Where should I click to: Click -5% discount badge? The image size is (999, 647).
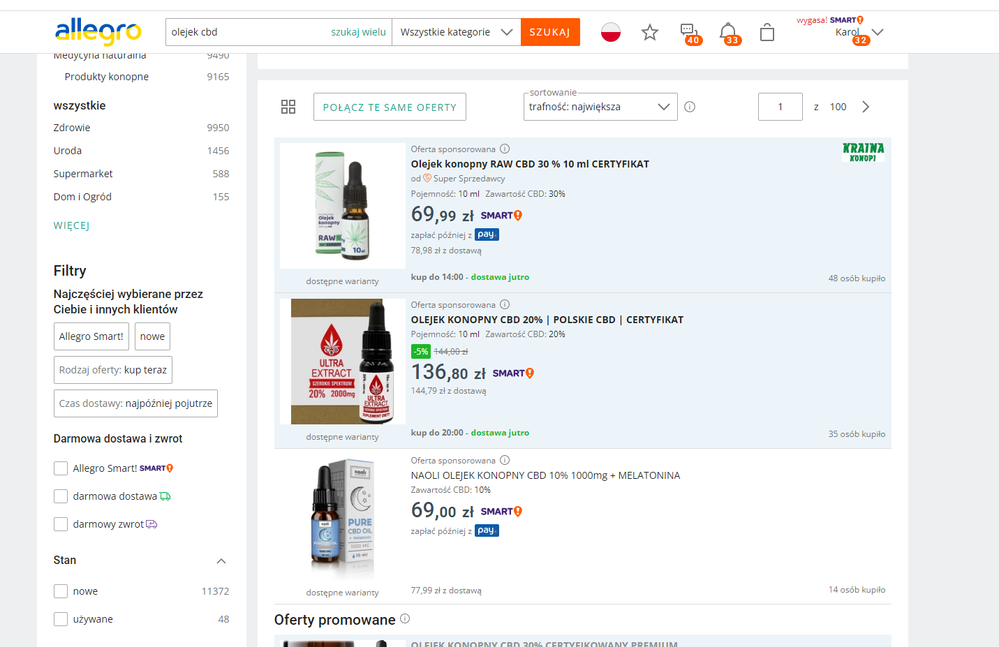coord(420,352)
